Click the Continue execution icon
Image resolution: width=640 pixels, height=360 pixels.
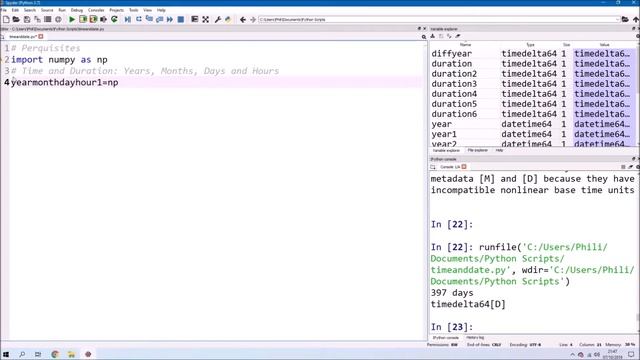point(170,19)
